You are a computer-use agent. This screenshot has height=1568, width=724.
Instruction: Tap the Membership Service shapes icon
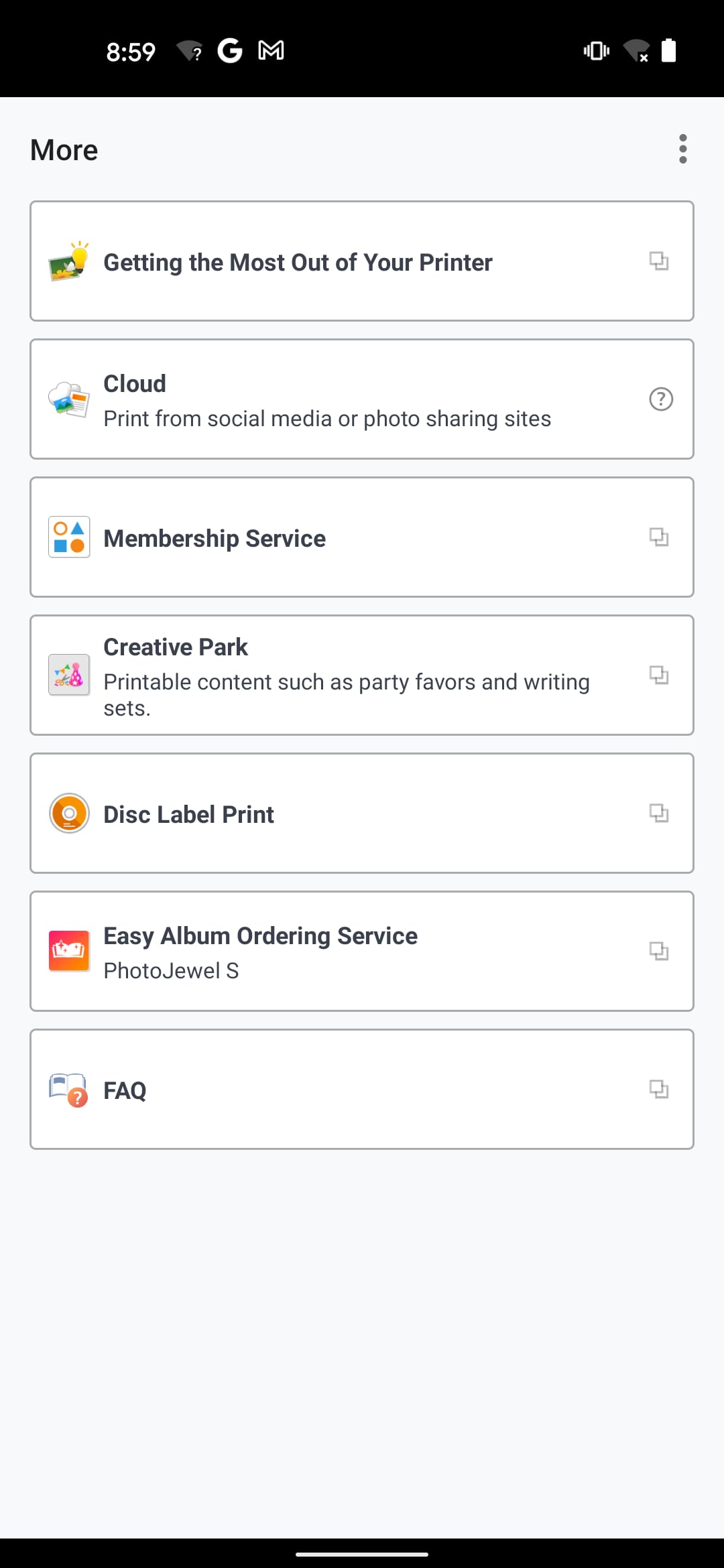(69, 537)
